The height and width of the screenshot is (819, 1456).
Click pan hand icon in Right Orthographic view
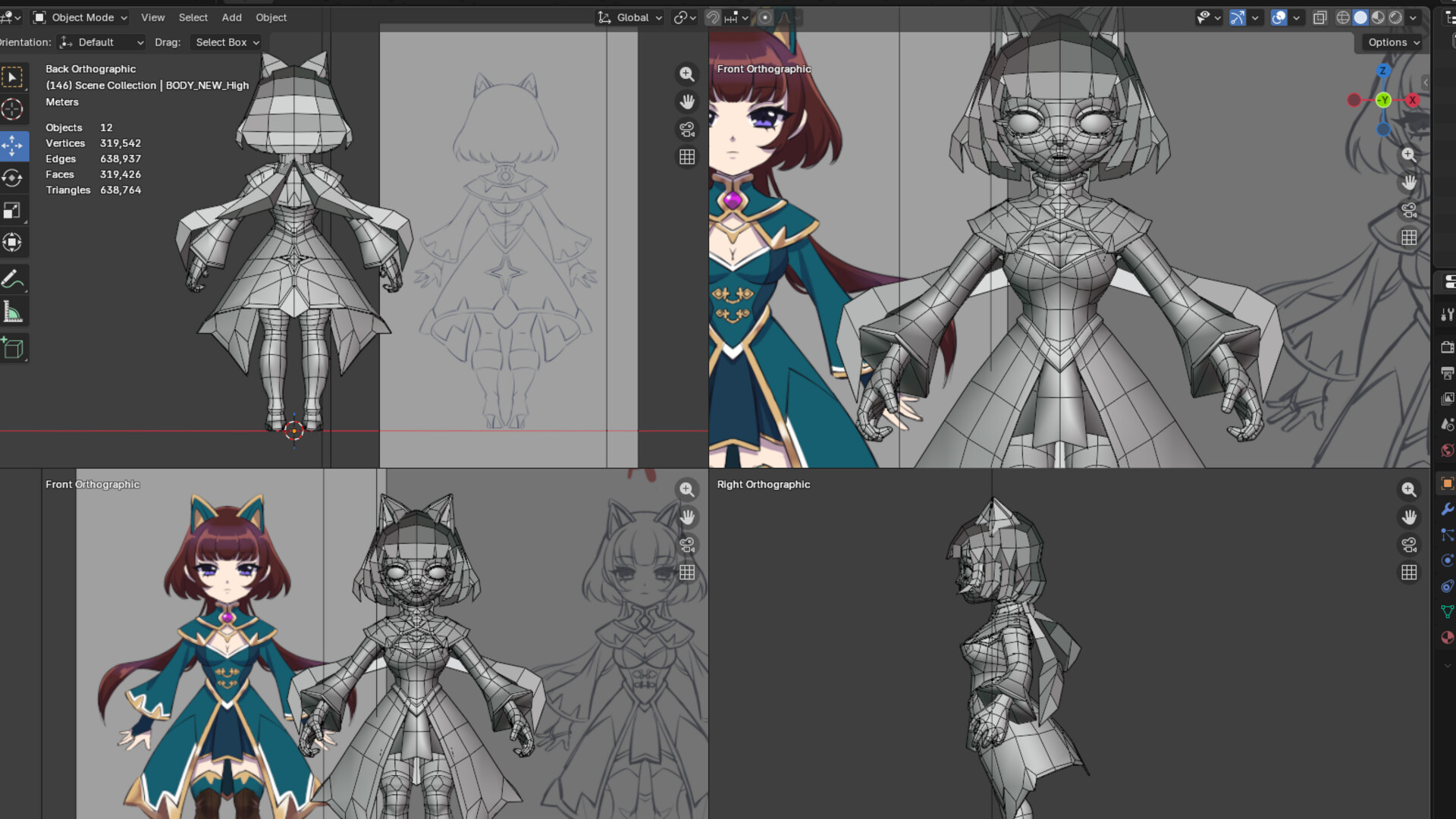coord(1409,517)
